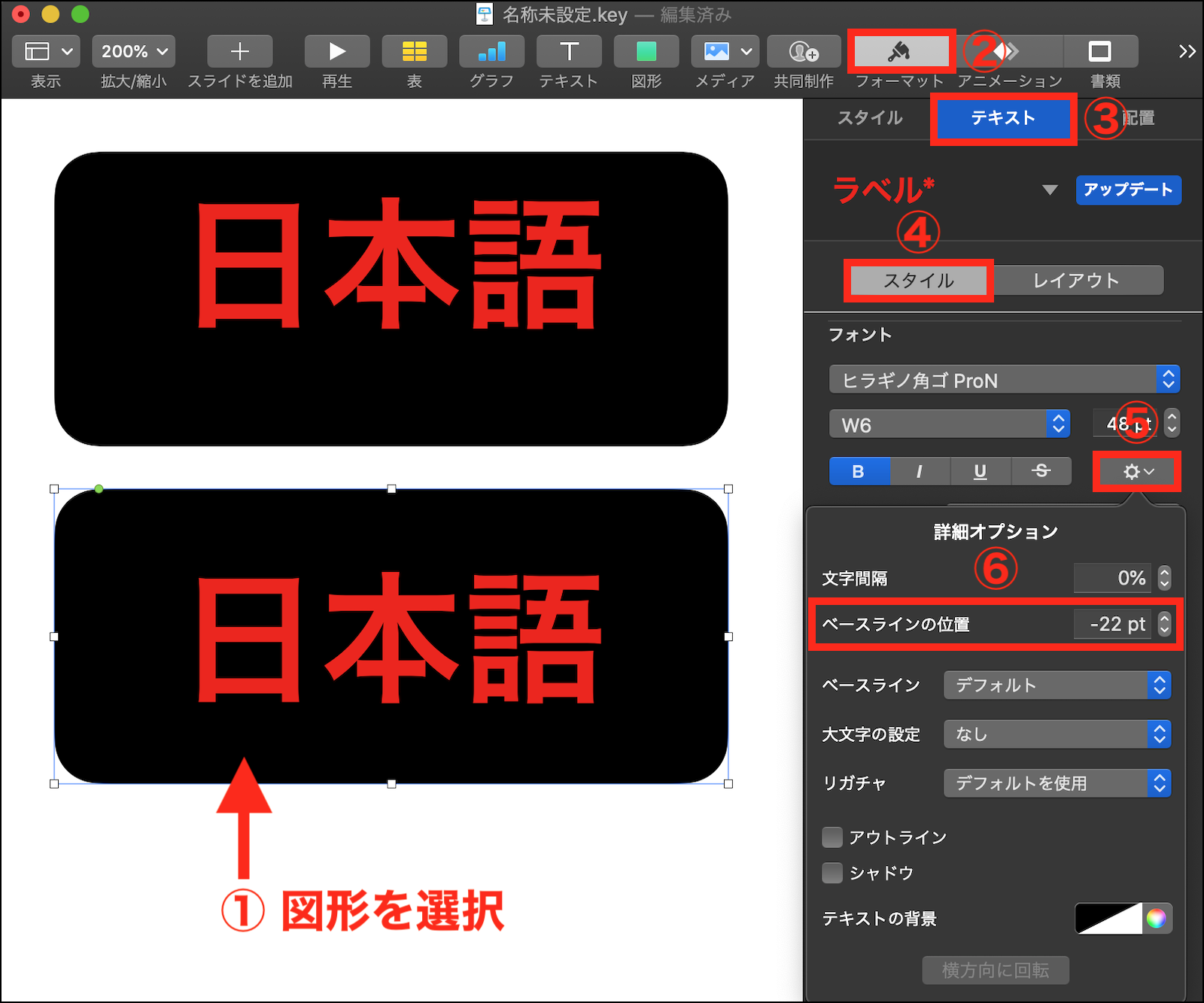The height and width of the screenshot is (1003, 1204).
Task: Open the Document inspector icon
Action: click(1099, 51)
